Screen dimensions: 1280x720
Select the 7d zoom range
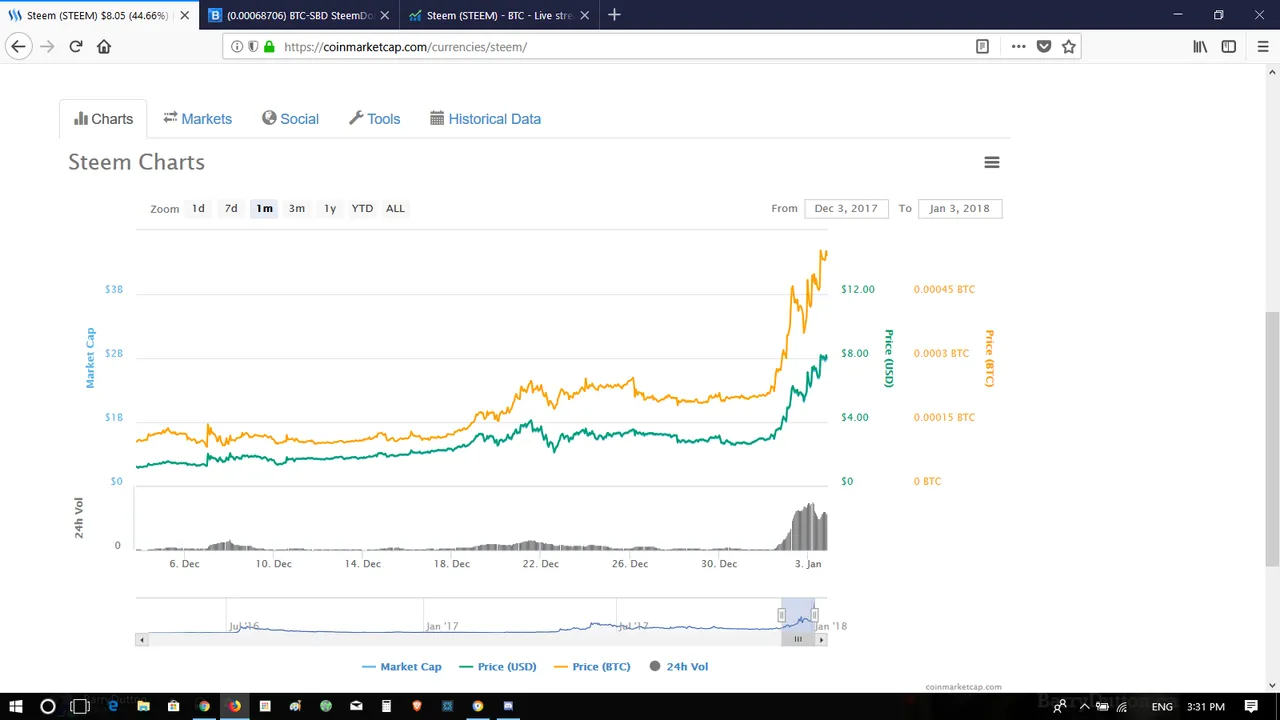231,208
